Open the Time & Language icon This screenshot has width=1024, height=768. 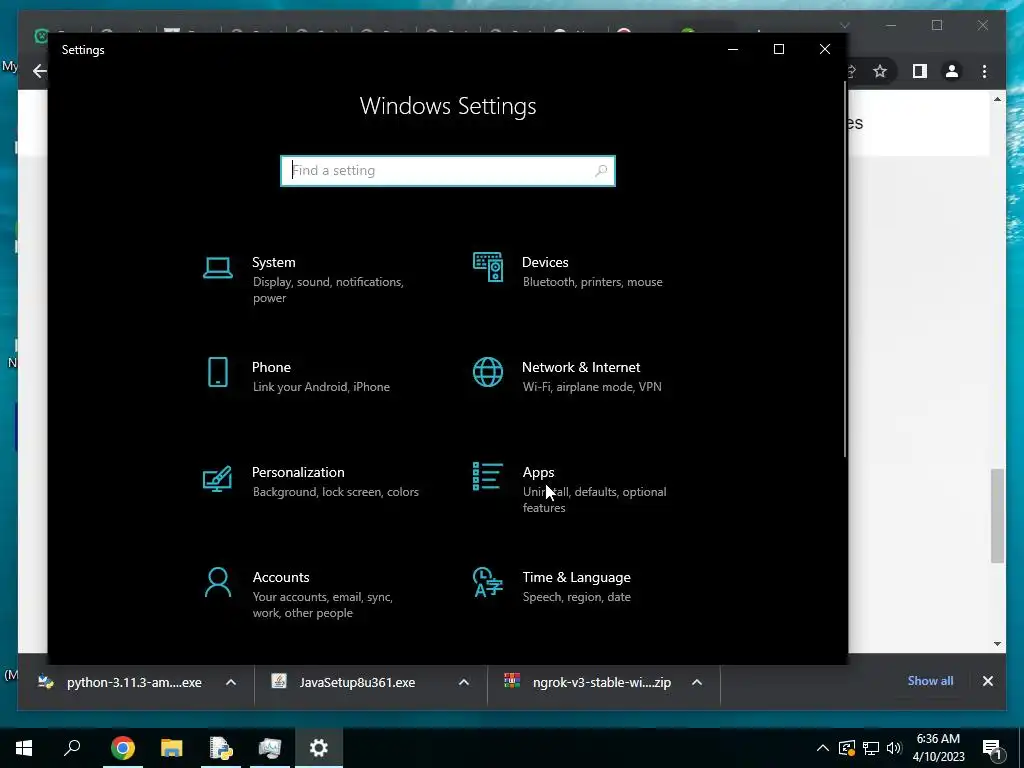tap(488, 583)
